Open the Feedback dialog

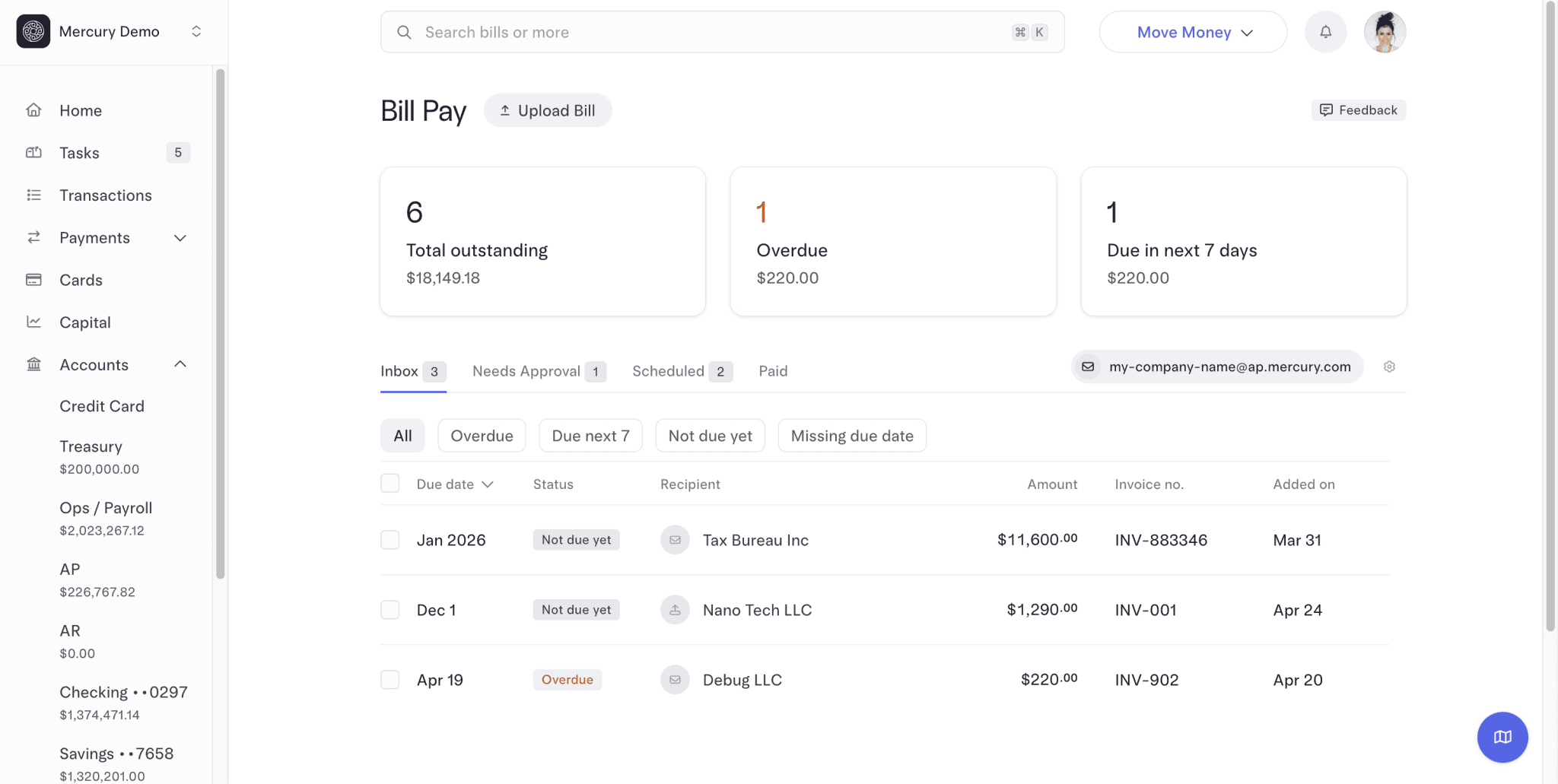pos(1359,110)
